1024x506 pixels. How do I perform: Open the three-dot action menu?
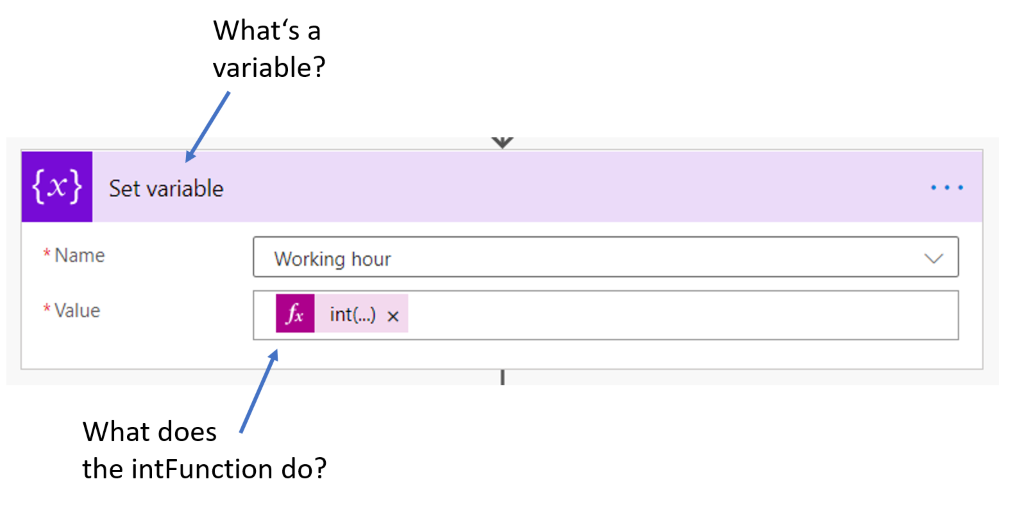pos(947,188)
